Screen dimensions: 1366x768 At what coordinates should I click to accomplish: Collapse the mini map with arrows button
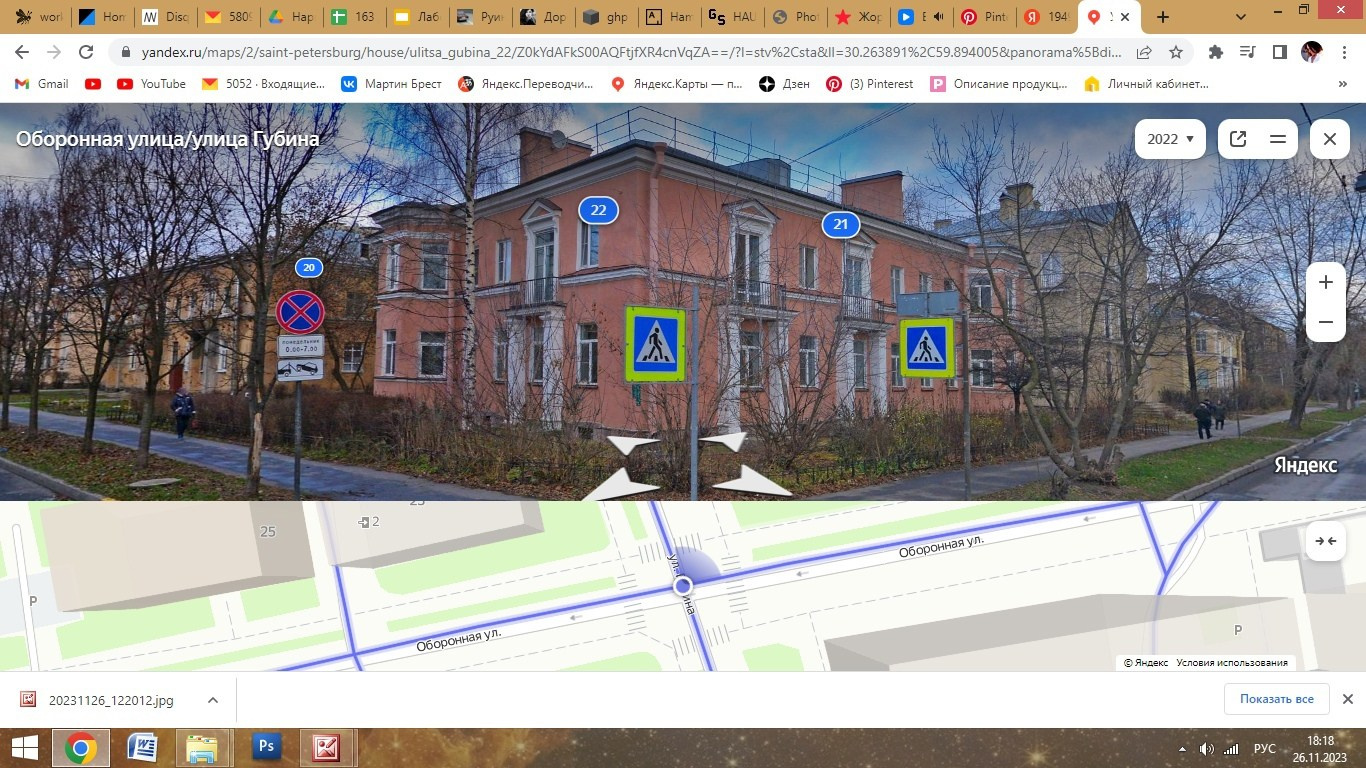tap(1325, 541)
